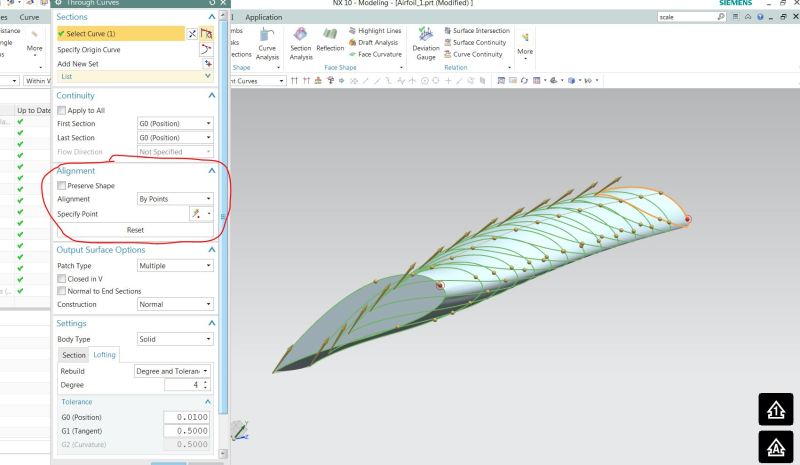Click the curve rule icon beside Select Curve

206,34
